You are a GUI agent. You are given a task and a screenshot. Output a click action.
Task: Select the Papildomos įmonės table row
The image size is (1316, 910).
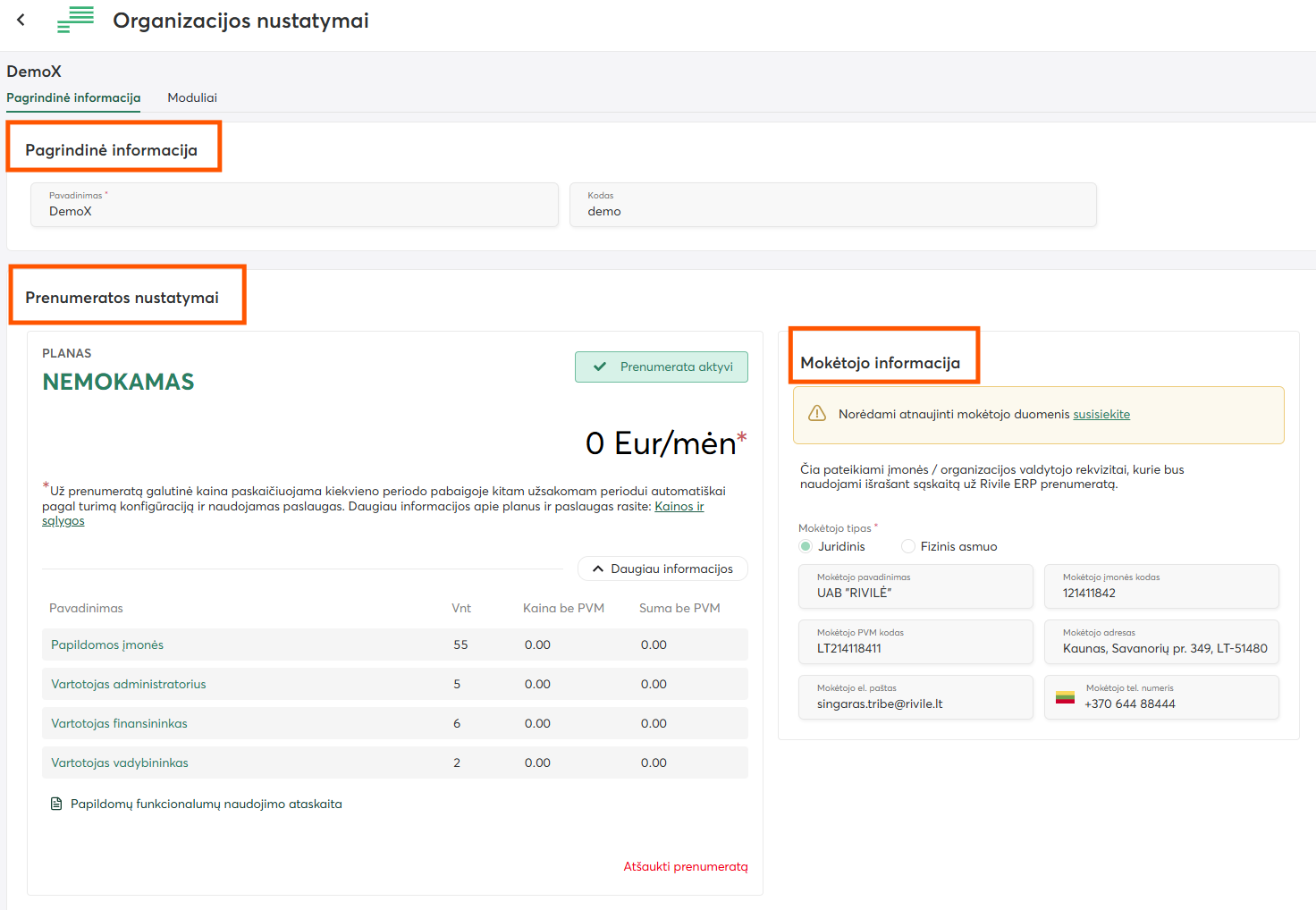point(394,645)
